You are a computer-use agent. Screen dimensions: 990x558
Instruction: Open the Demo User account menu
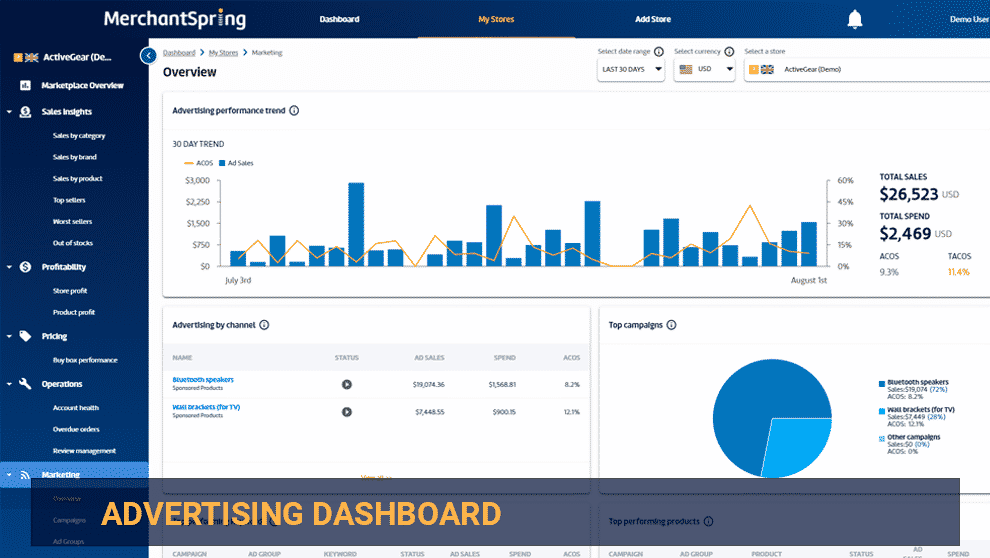pos(969,20)
